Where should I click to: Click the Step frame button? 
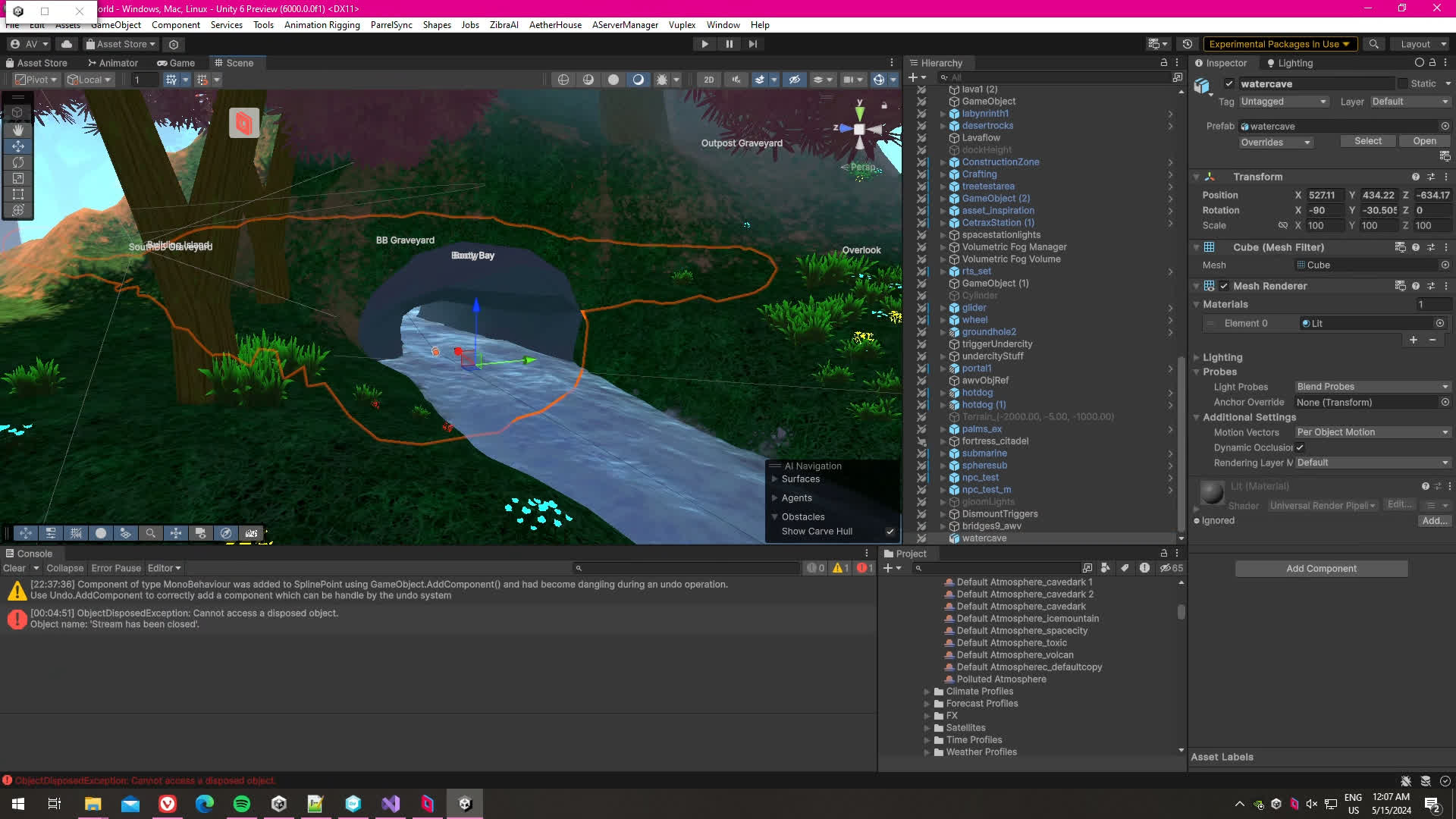coord(752,44)
